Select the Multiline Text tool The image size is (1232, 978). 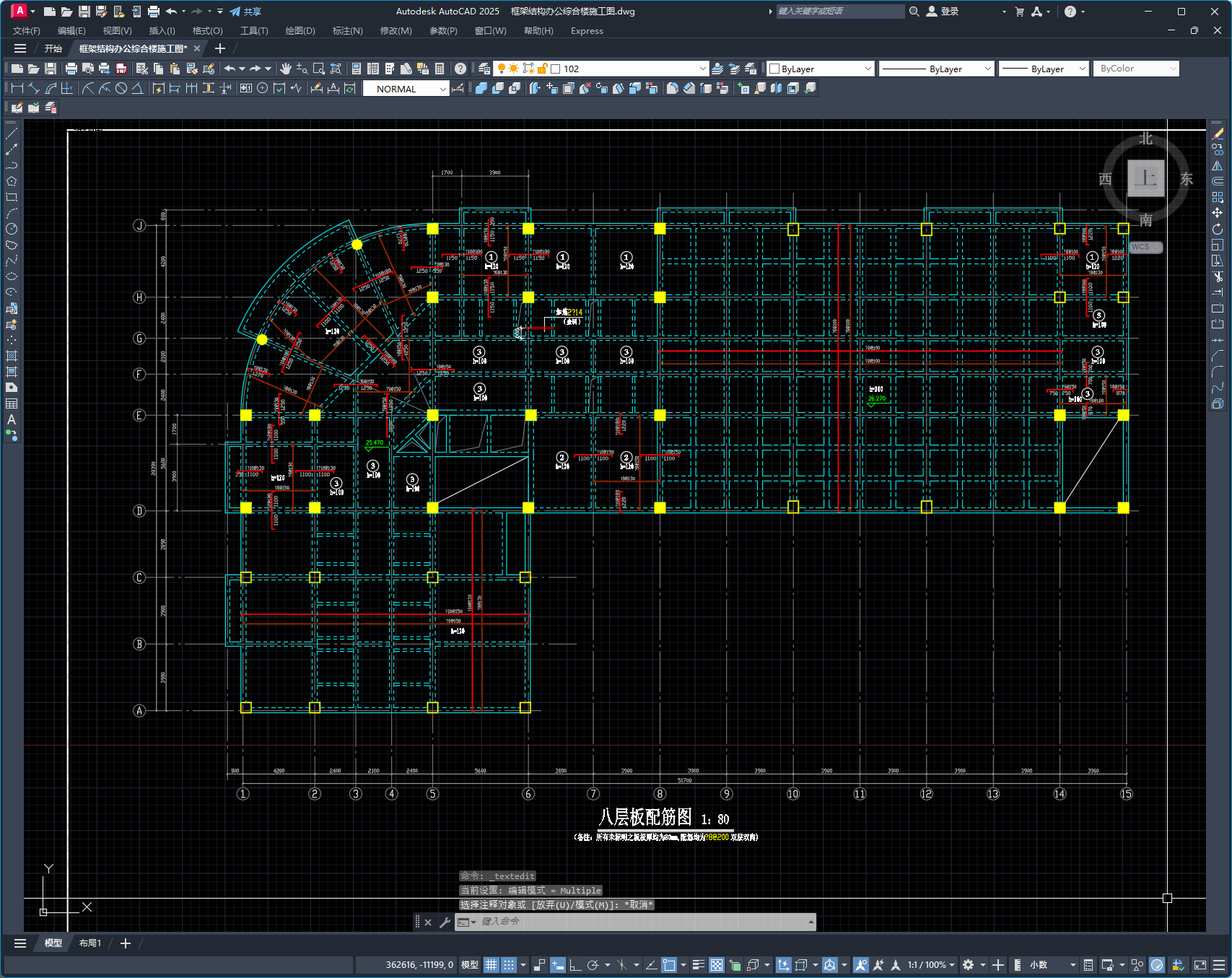(12, 419)
